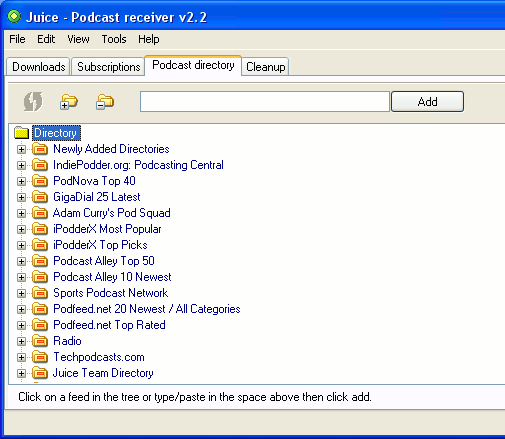Expand the PodNova Top 40 node
This screenshot has width=505, height=439.
click(x=21, y=181)
